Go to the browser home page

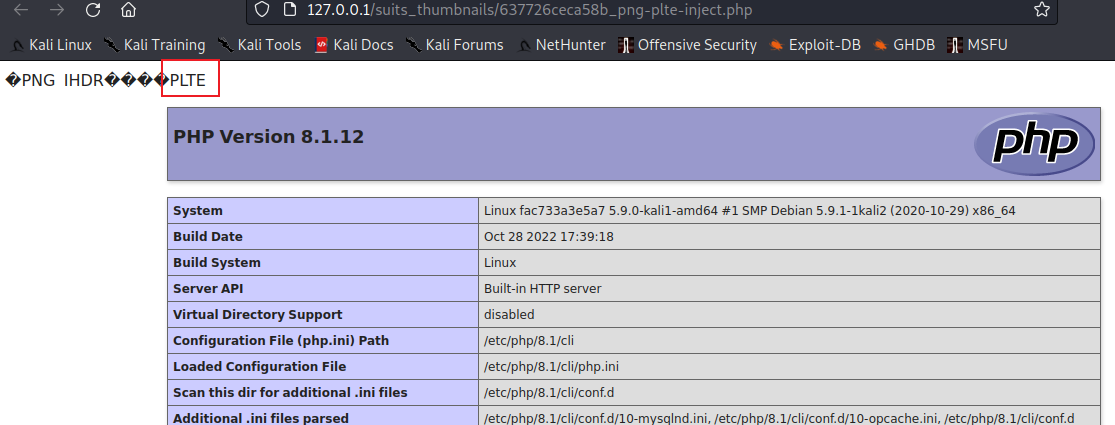click(128, 10)
